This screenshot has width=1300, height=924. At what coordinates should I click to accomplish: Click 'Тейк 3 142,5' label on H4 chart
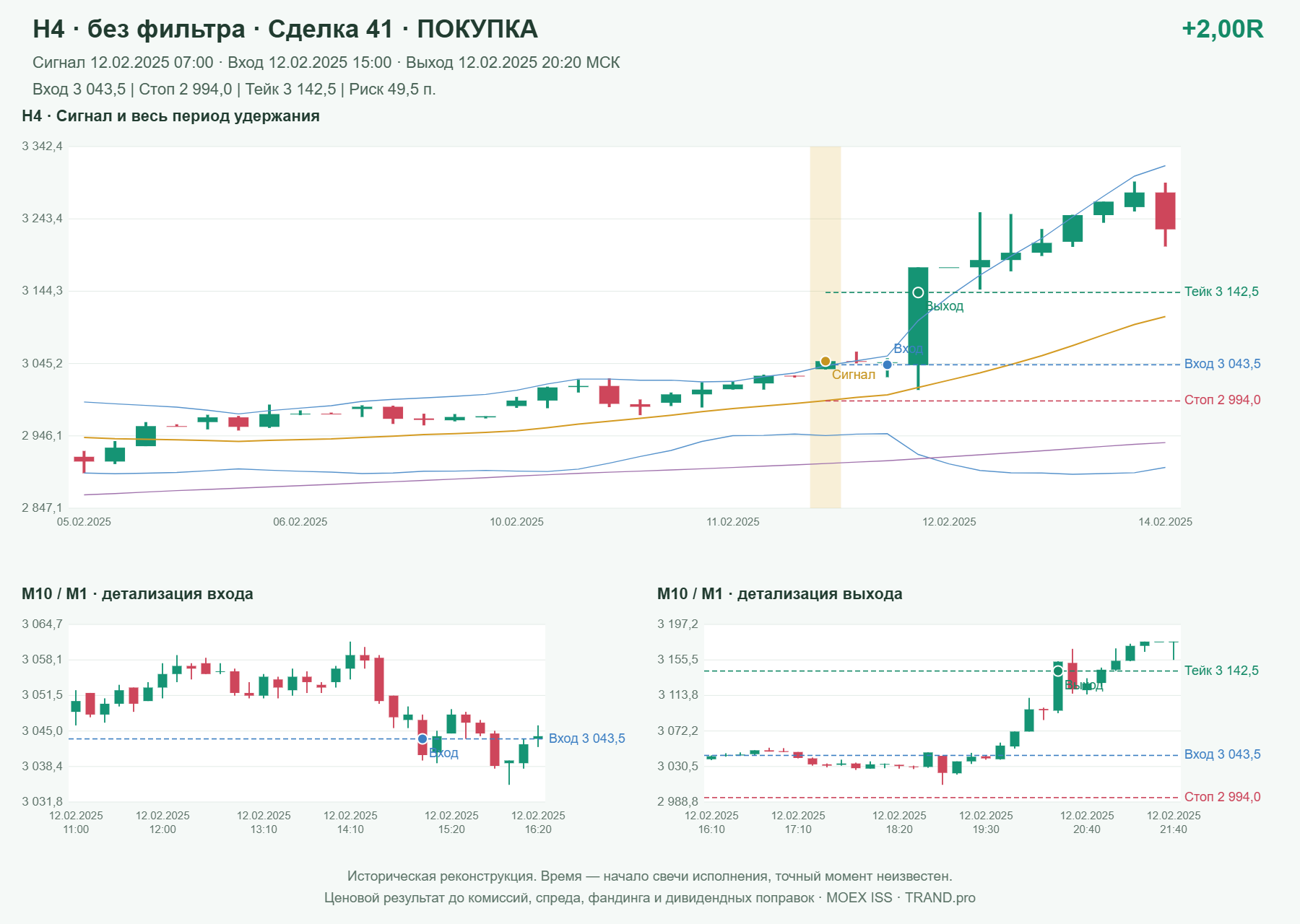[1221, 292]
